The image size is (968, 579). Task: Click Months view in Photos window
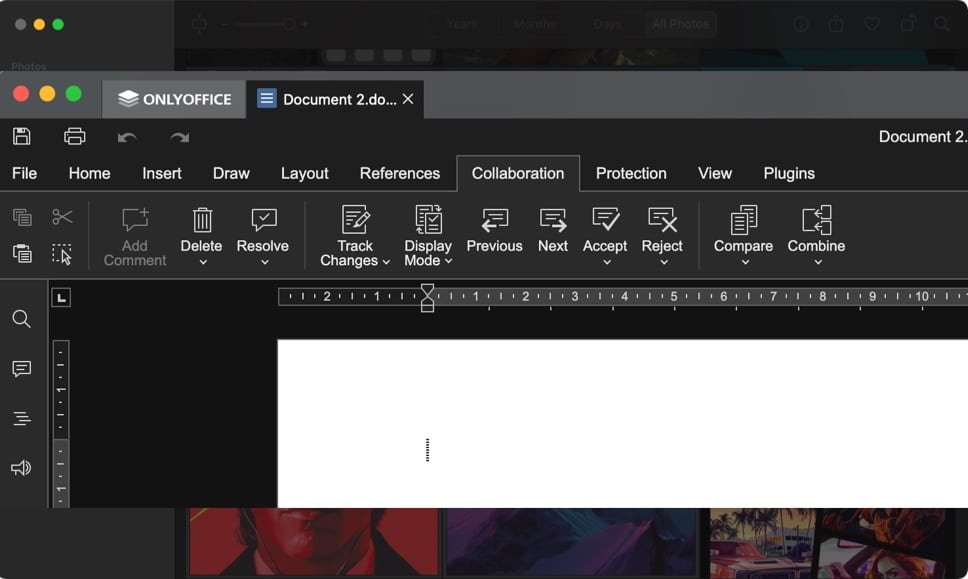(535, 24)
